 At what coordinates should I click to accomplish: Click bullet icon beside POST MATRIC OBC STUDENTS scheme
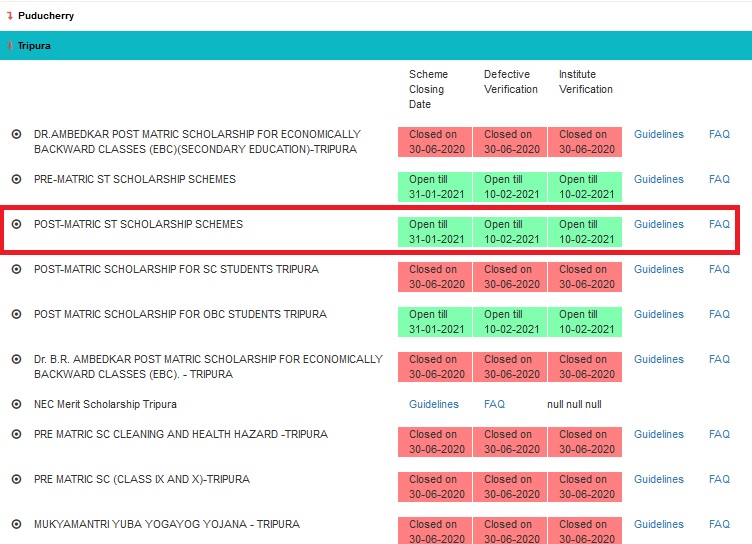tap(16, 314)
